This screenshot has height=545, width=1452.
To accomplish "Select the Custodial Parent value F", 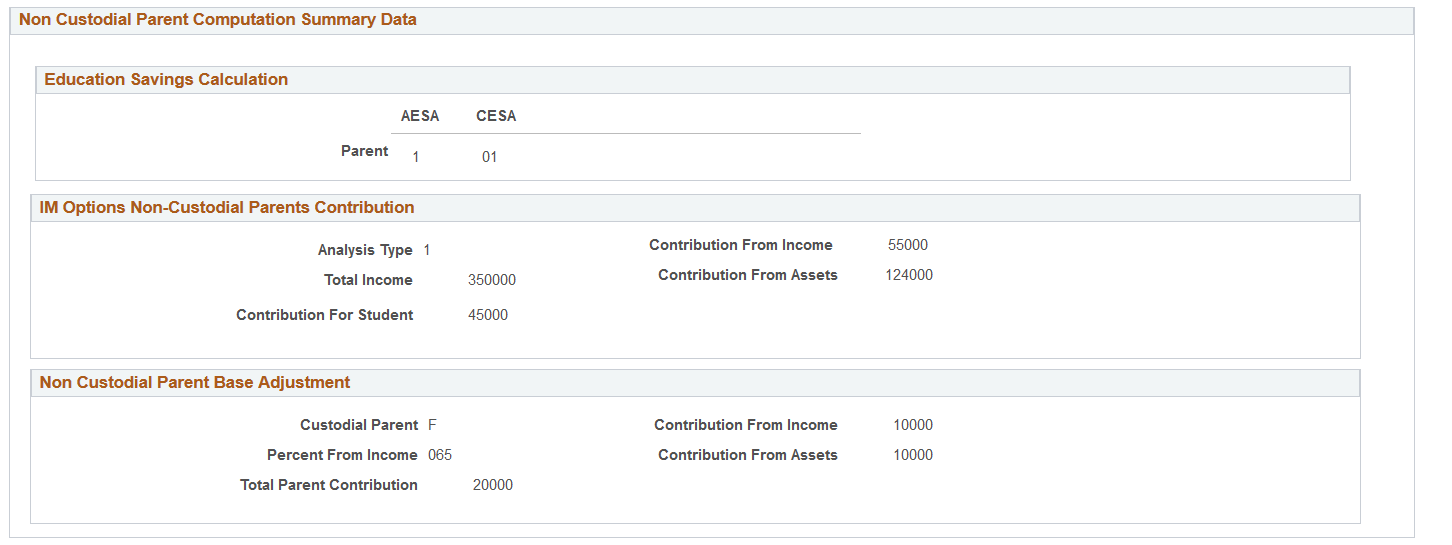I will pos(432,425).
